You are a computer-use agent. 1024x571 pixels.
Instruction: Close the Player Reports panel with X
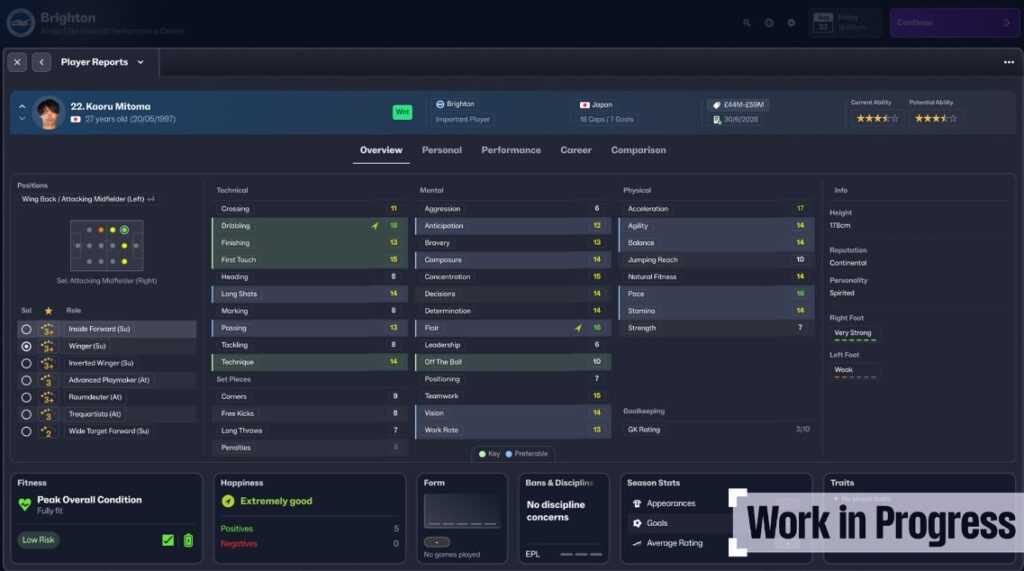(x=17, y=62)
